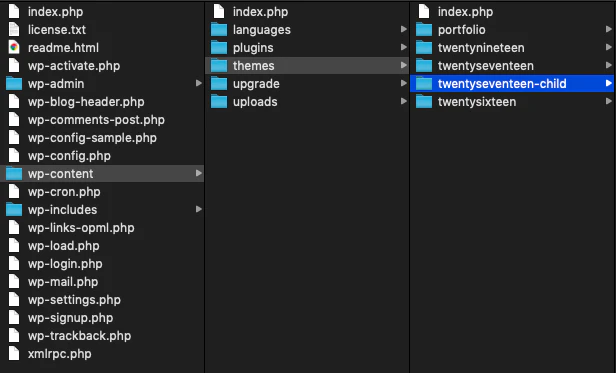Click the wp-config.php file icon
616x373 pixels.
(x=14, y=156)
